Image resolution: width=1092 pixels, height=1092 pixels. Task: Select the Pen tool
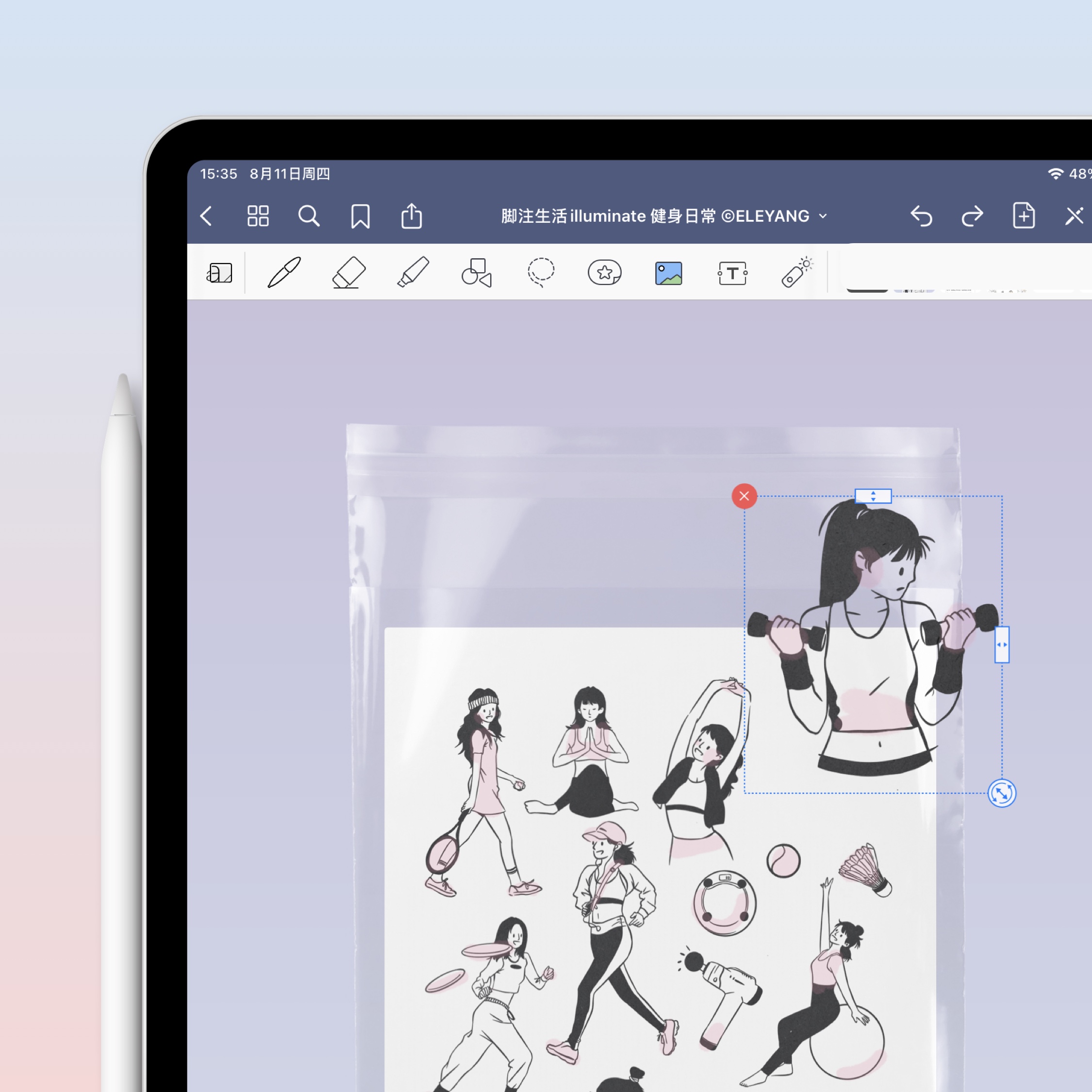[284, 273]
